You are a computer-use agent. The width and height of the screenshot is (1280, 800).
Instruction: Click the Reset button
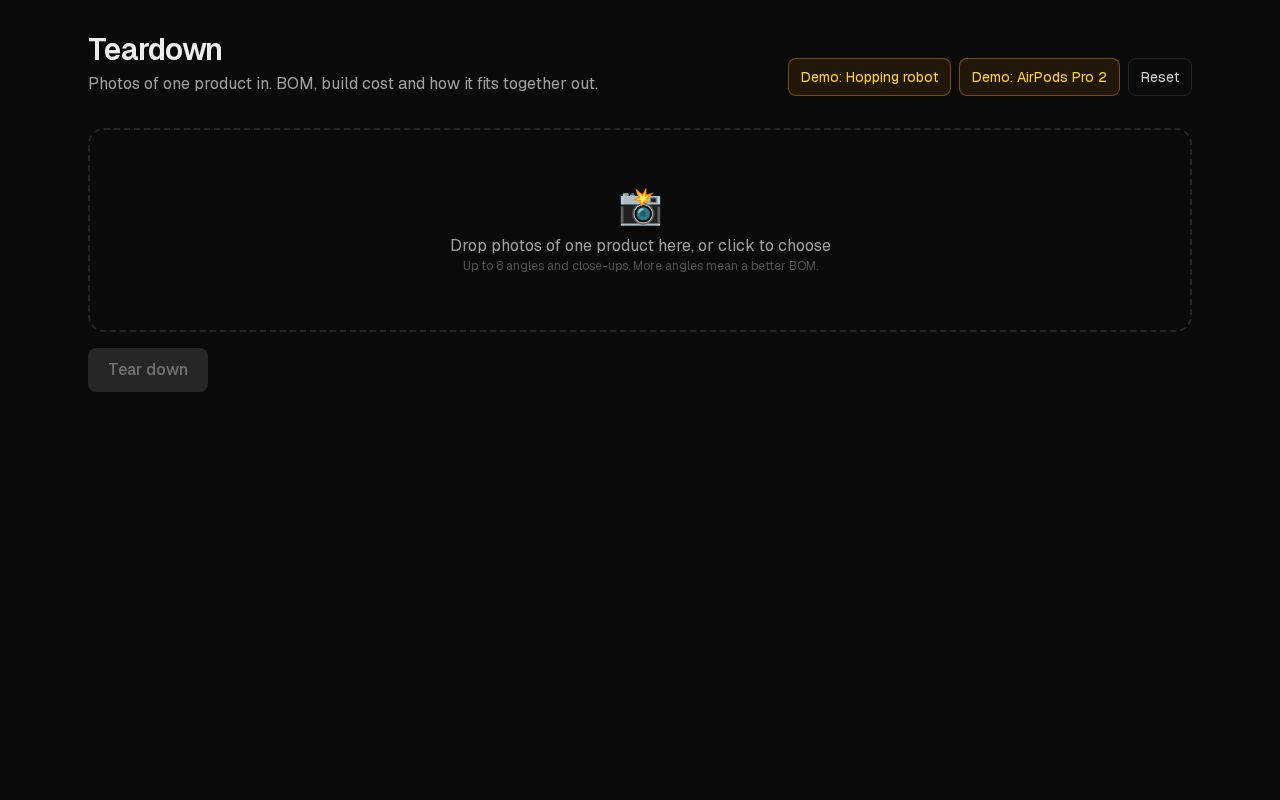click(x=1160, y=77)
